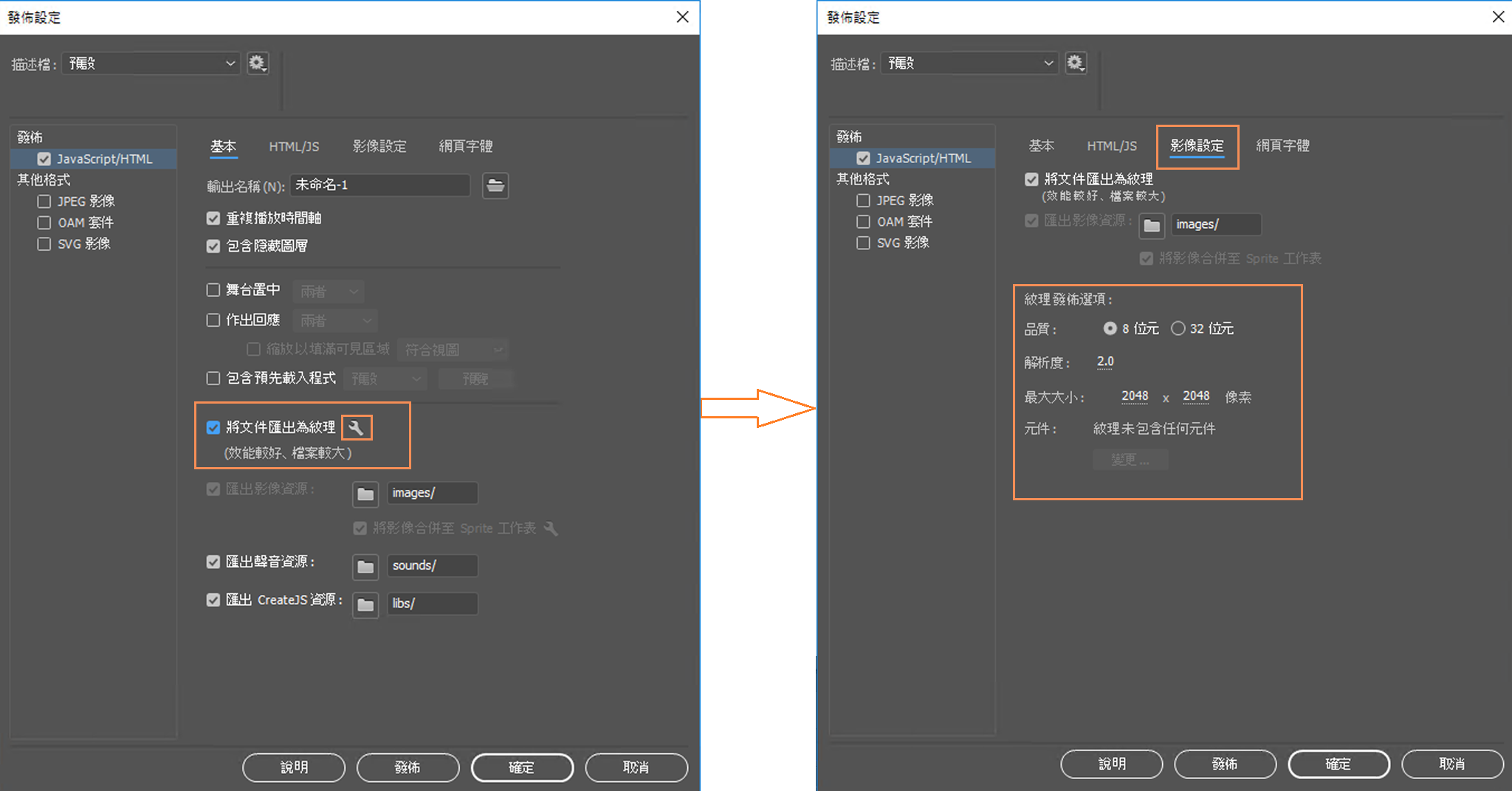Toggle 將文件匯出為紋理 in right dialog
Viewport: 1512px width, 791px height.
1031,179
